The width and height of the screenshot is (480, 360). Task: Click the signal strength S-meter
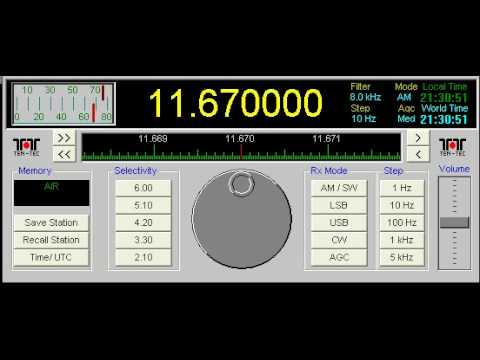click(64, 104)
